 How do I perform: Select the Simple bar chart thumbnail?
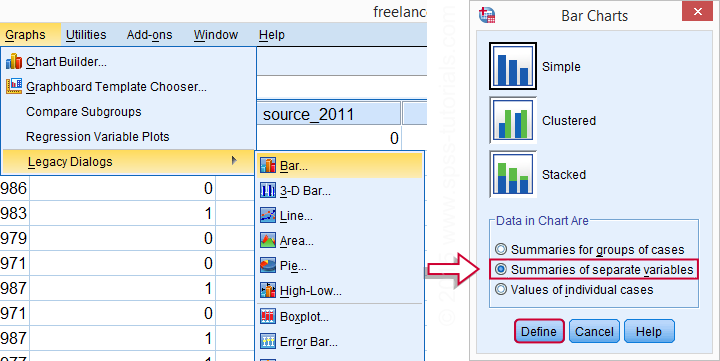pos(512,66)
